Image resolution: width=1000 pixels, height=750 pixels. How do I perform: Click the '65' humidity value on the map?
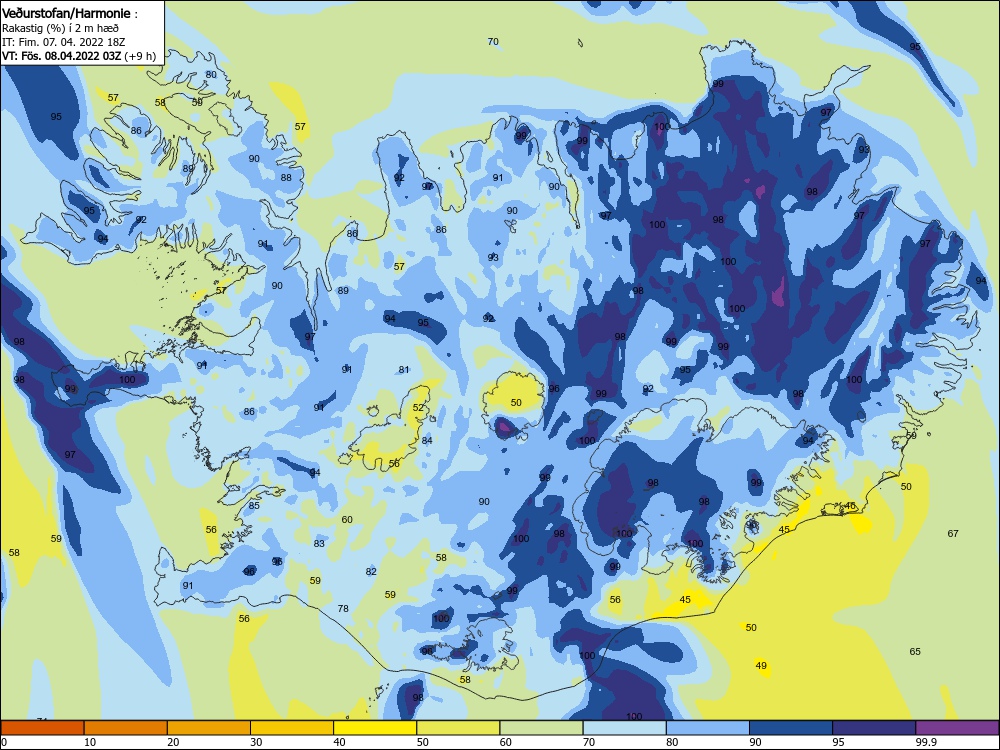pos(915,652)
